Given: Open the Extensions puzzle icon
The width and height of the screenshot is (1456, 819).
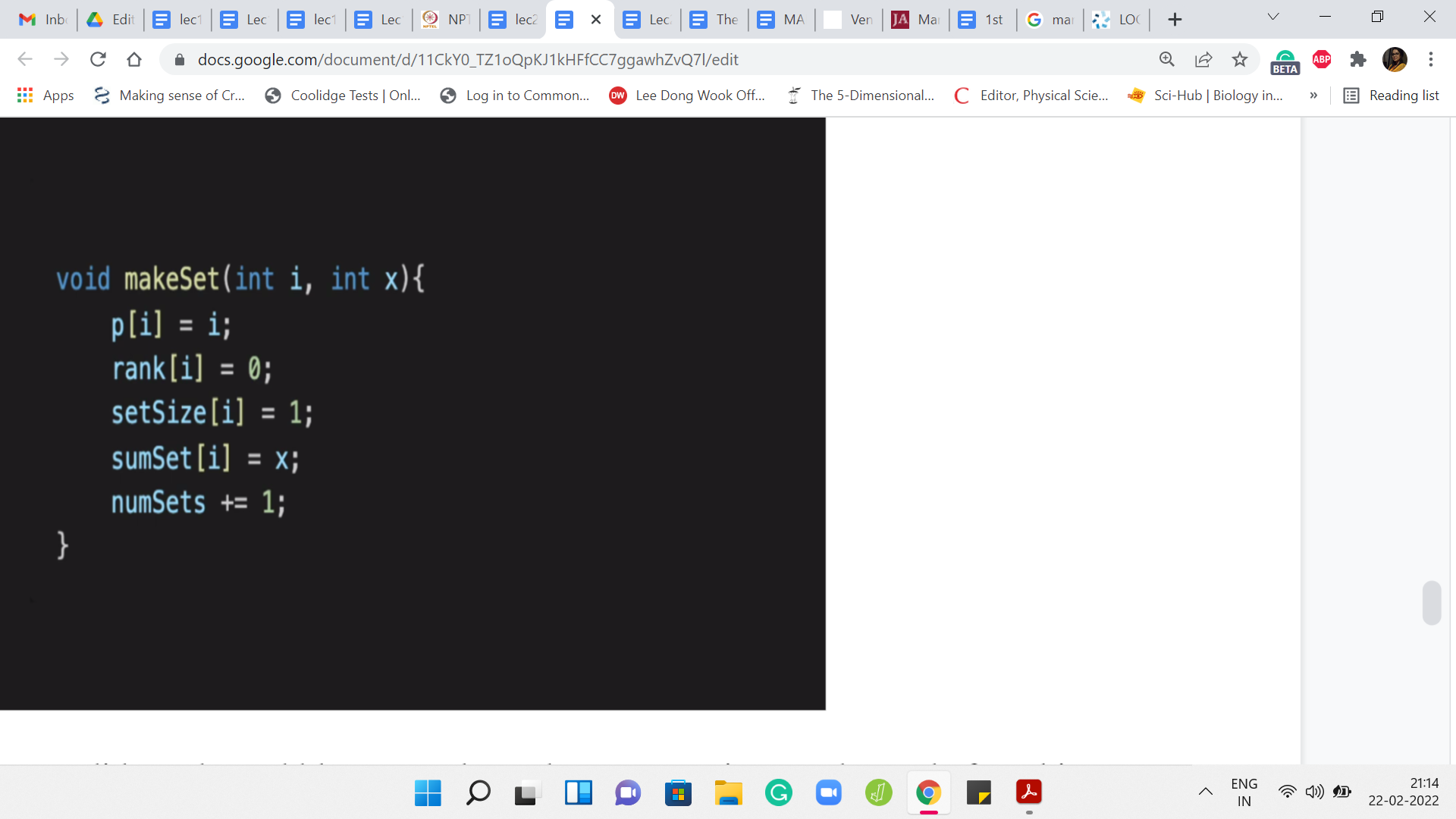Looking at the screenshot, I should click(1358, 59).
